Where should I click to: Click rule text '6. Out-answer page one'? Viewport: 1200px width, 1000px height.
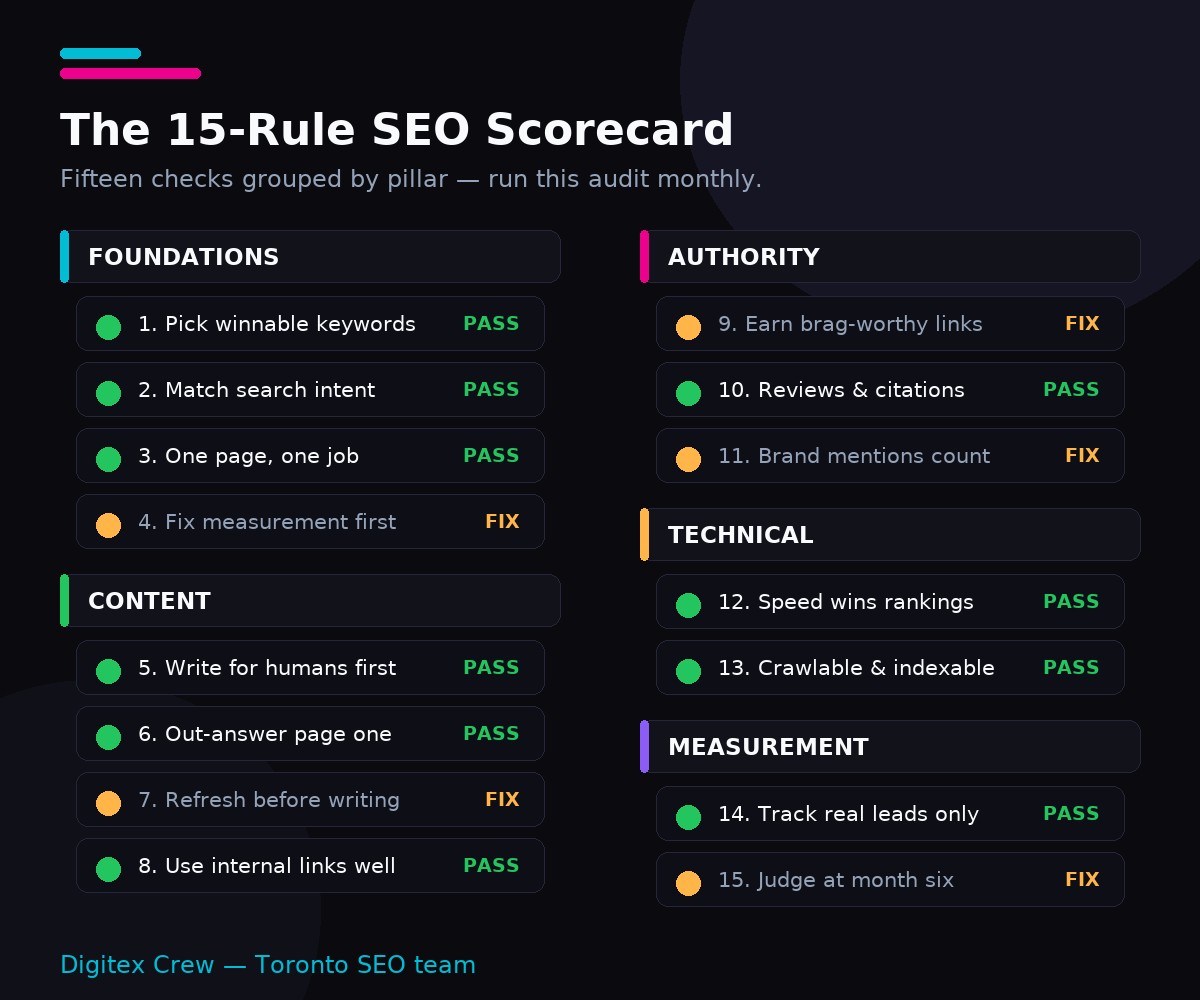point(265,734)
